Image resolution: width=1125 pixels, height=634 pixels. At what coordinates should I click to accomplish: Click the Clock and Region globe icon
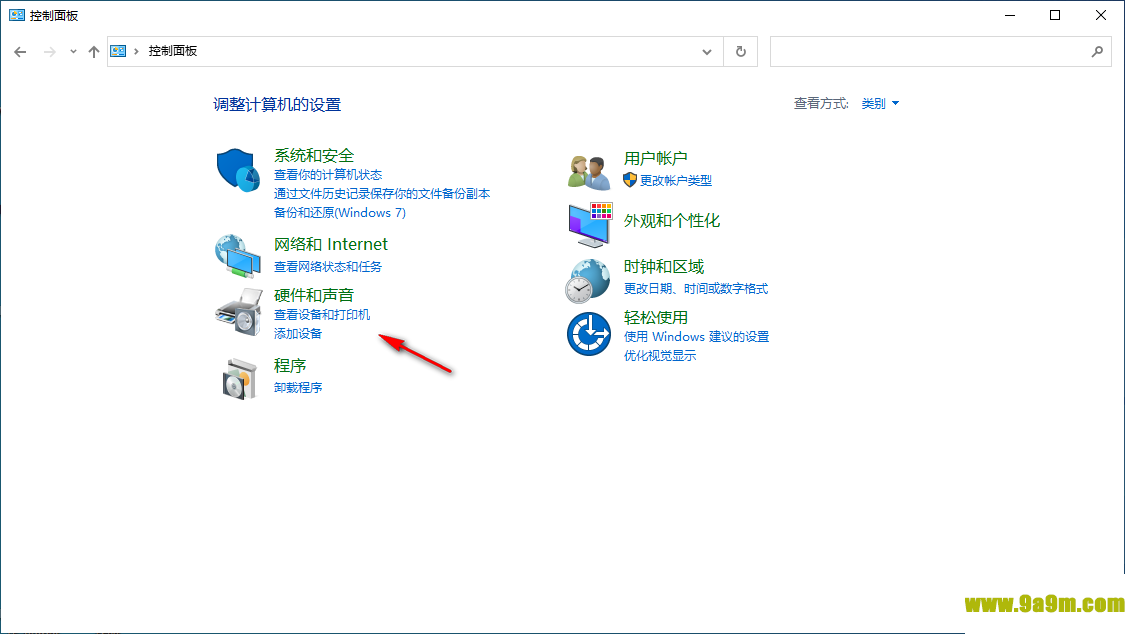click(x=588, y=280)
